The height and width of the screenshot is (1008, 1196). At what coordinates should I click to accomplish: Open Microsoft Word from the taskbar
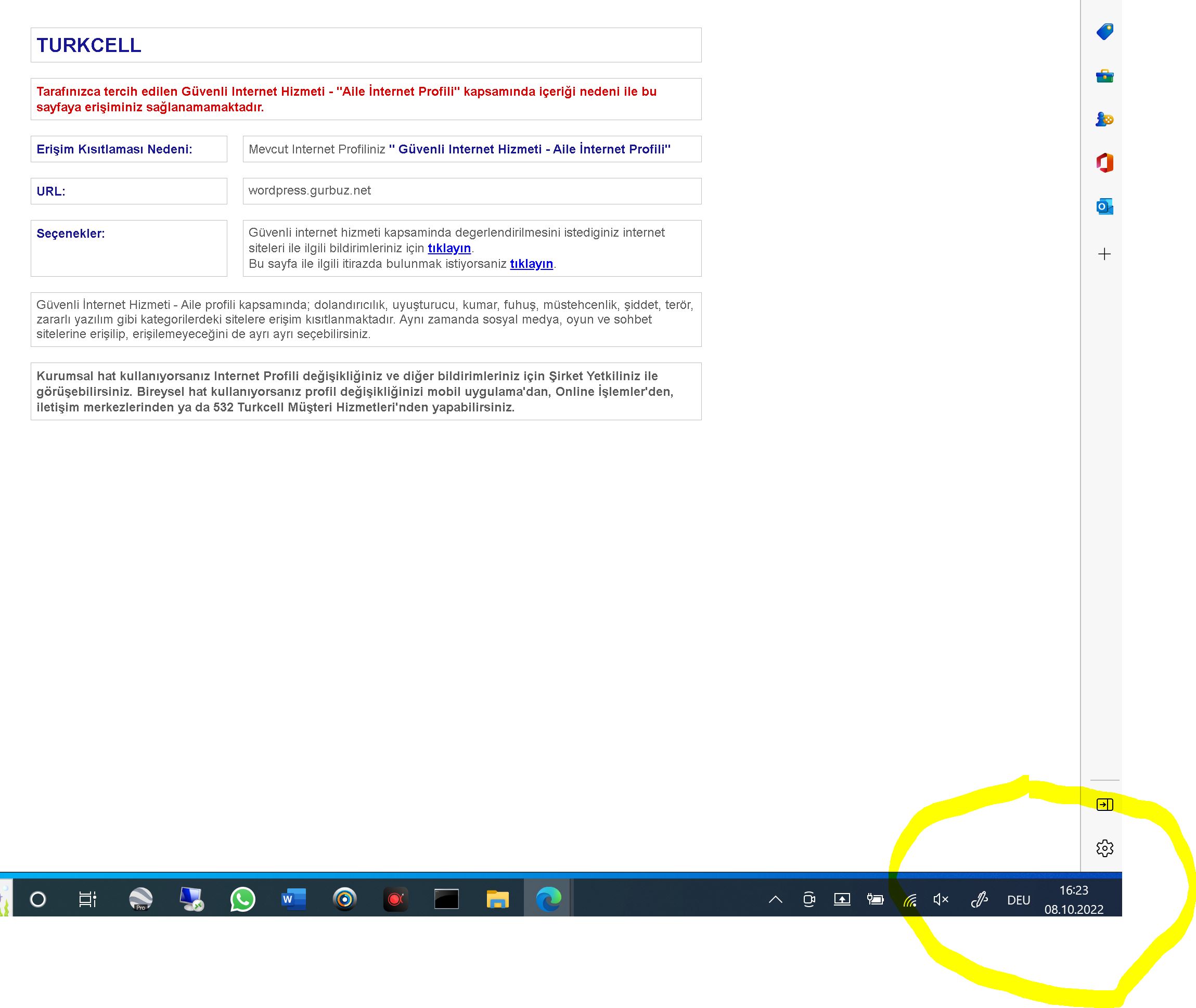294,899
